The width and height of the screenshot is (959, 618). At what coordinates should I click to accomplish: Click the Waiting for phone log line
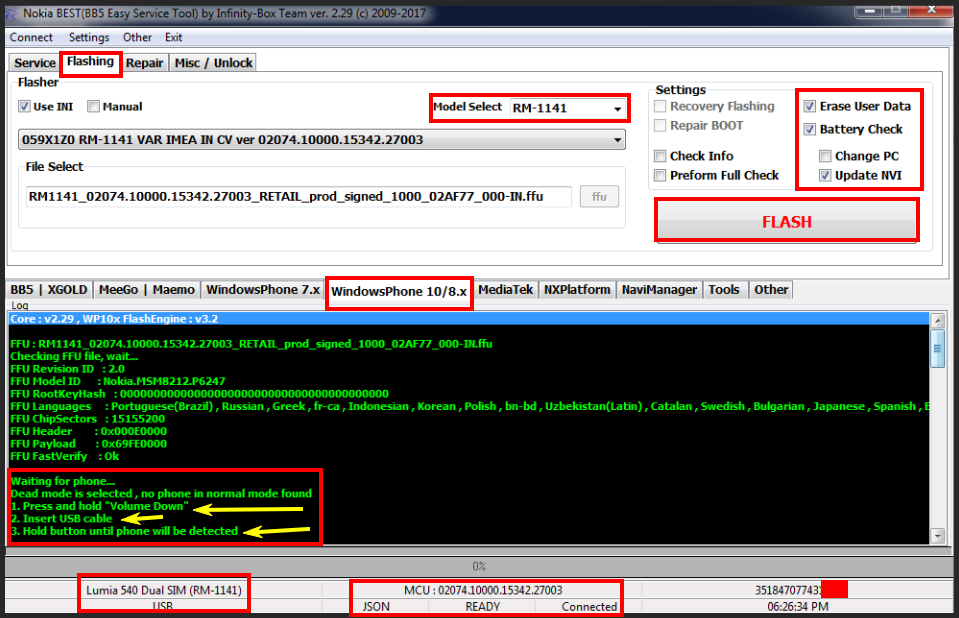coord(62,482)
